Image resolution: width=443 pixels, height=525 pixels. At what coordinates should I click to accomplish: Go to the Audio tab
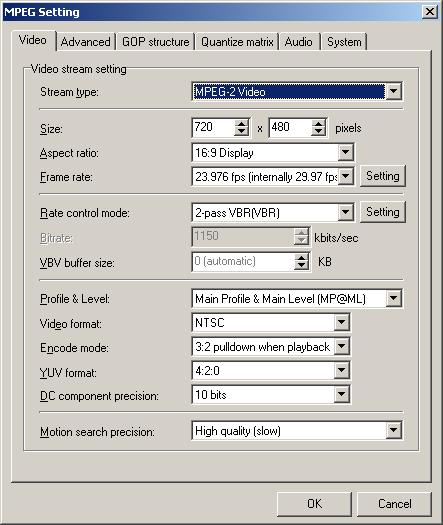pos(299,42)
